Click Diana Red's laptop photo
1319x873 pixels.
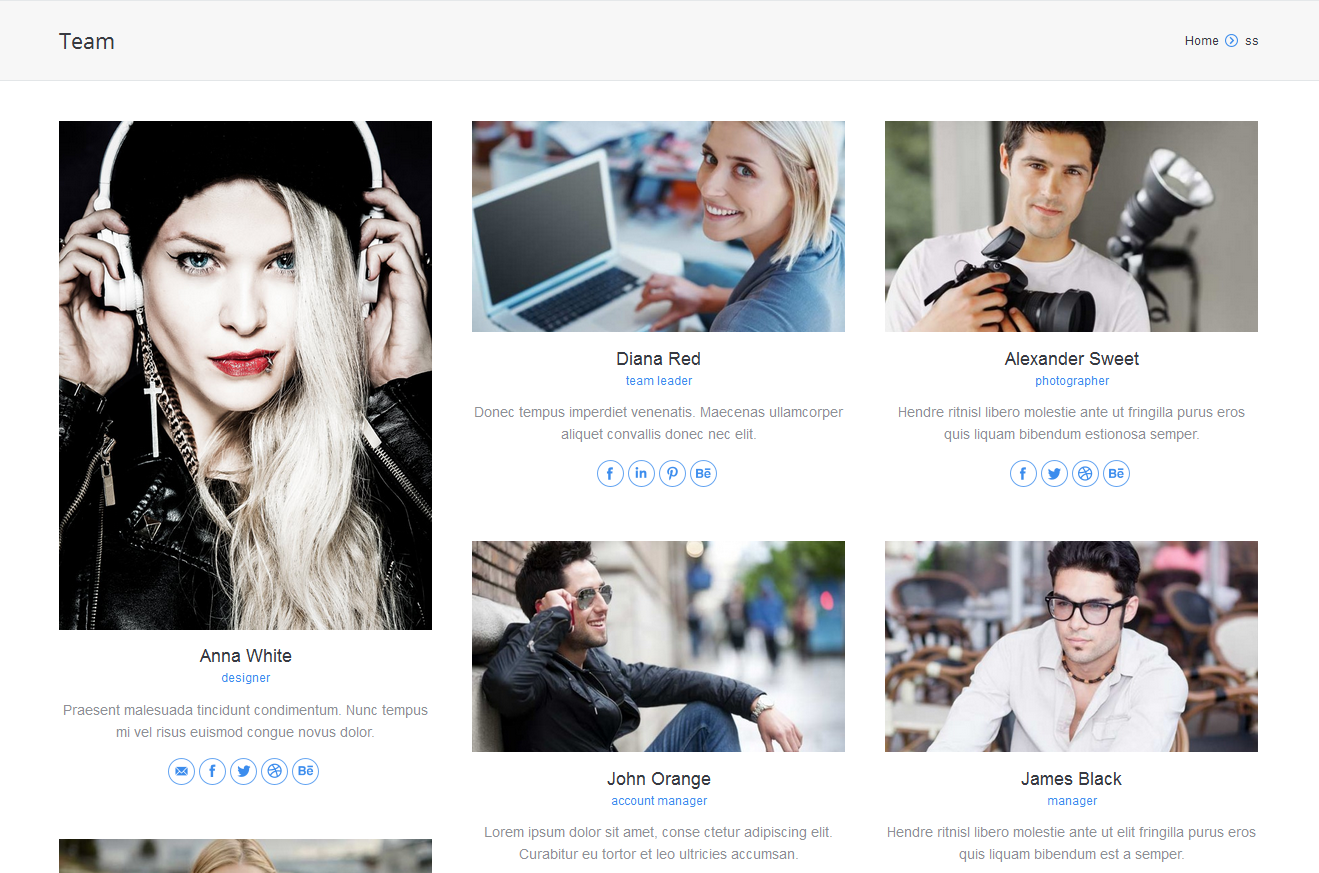(658, 226)
